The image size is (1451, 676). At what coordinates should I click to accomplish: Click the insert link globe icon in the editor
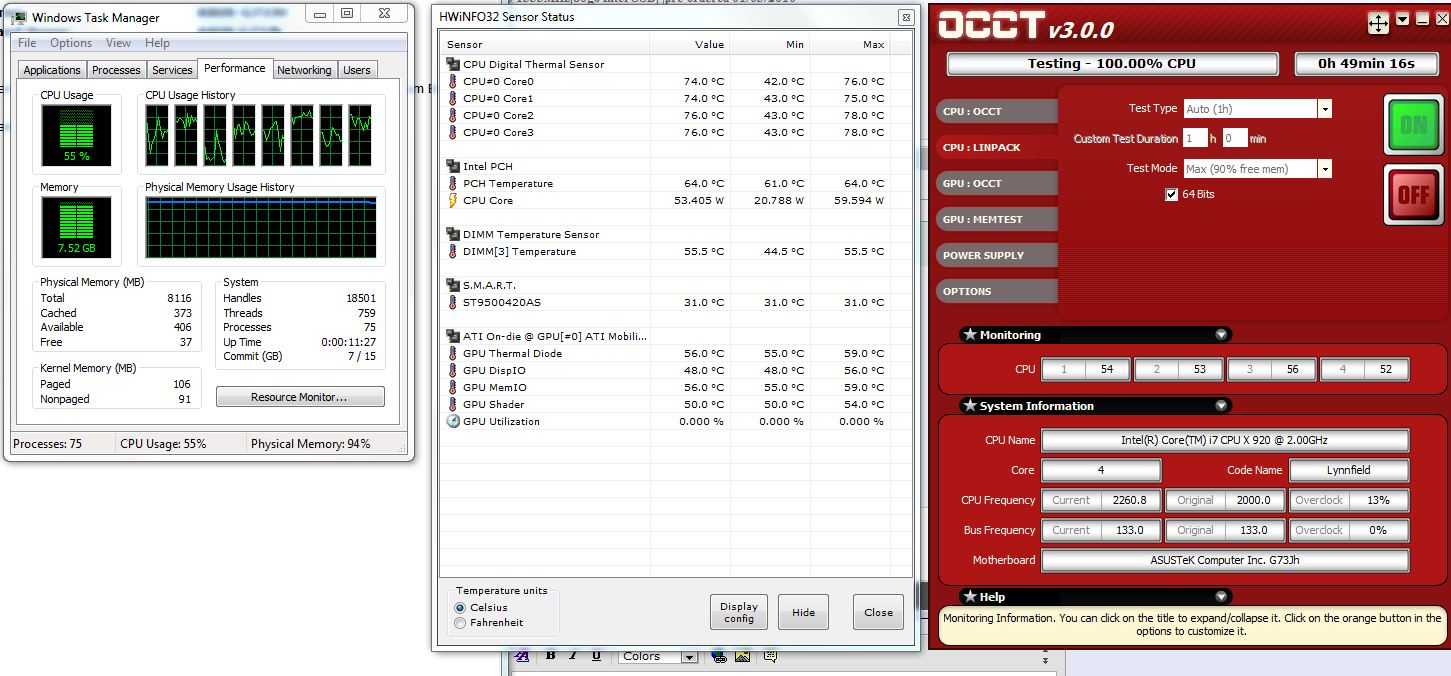(718, 656)
